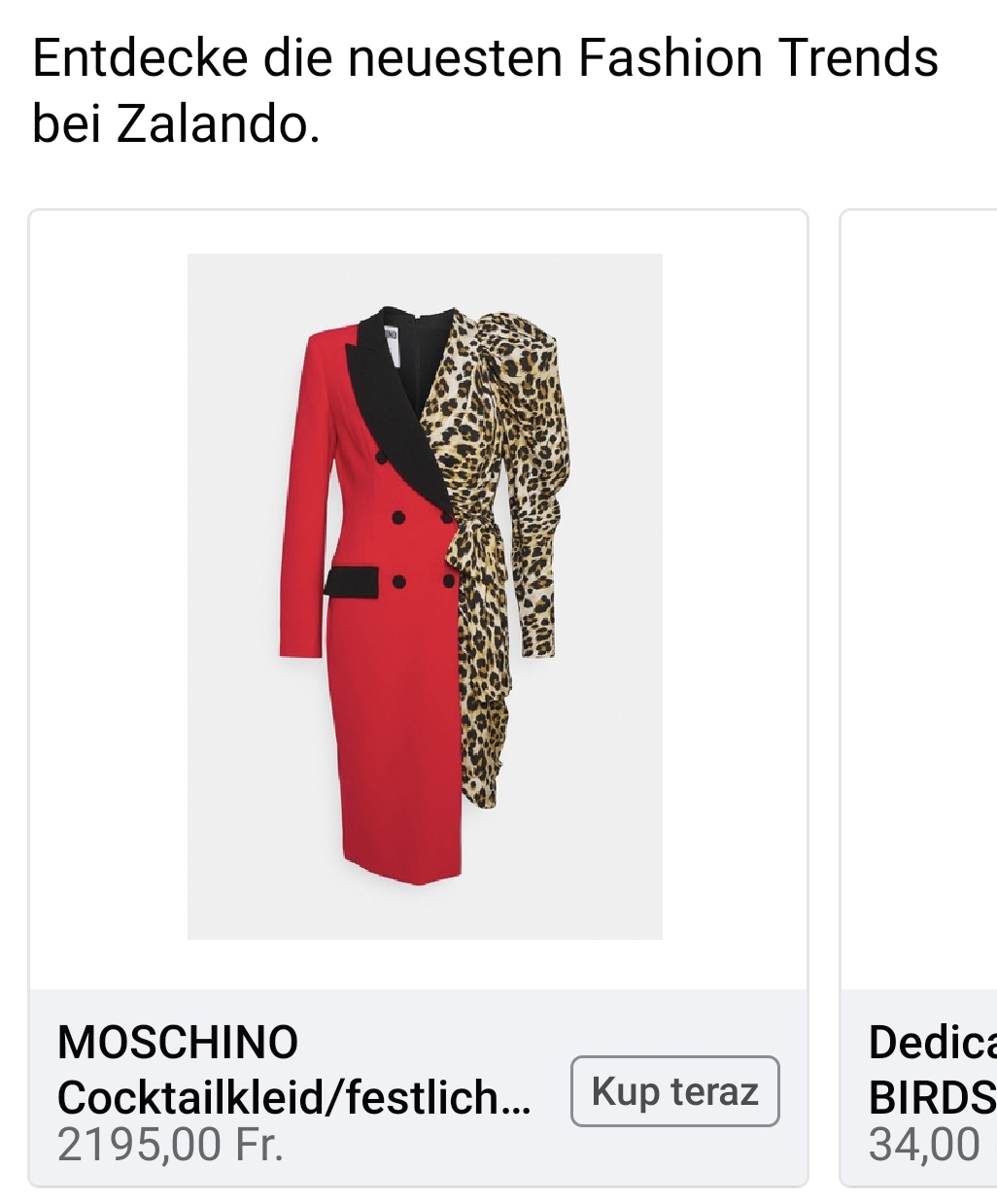Click the "Kup teraz" button

click(x=675, y=1091)
